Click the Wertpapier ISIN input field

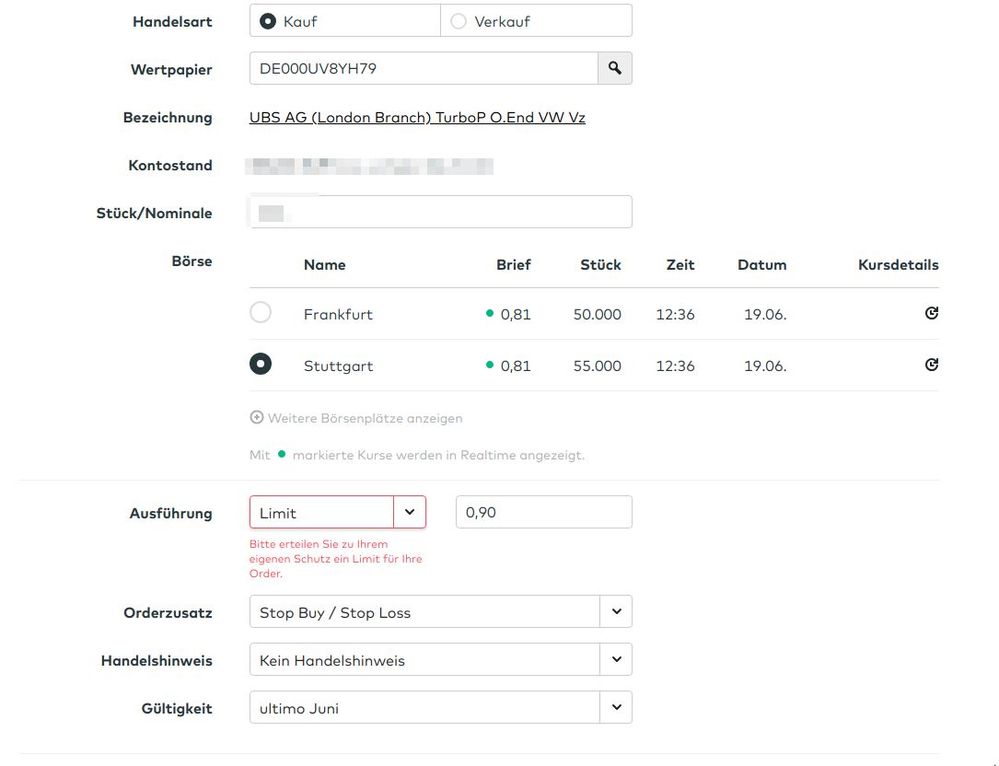tap(423, 68)
